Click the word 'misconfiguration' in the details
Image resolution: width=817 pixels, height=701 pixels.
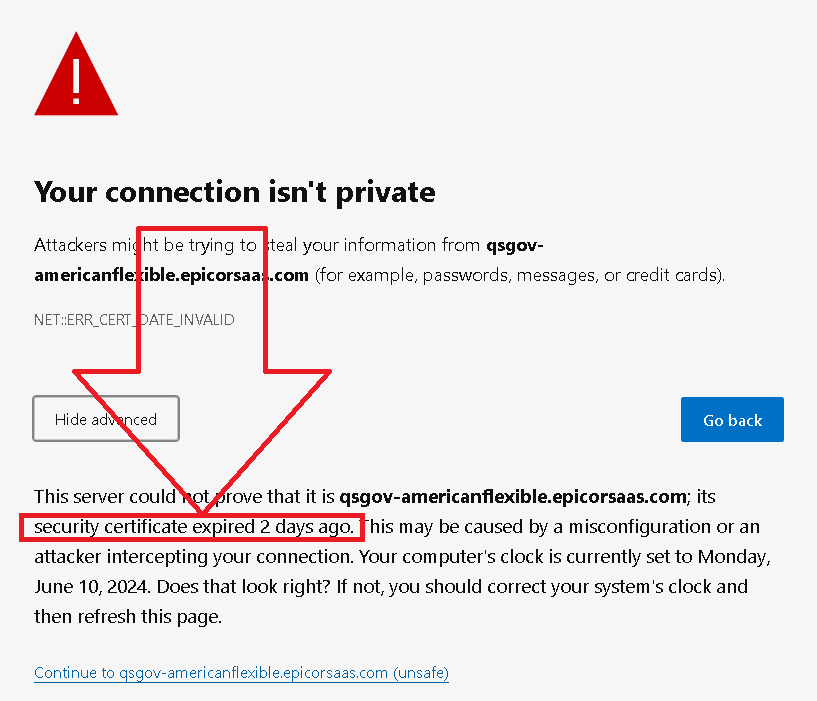(x=639, y=527)
